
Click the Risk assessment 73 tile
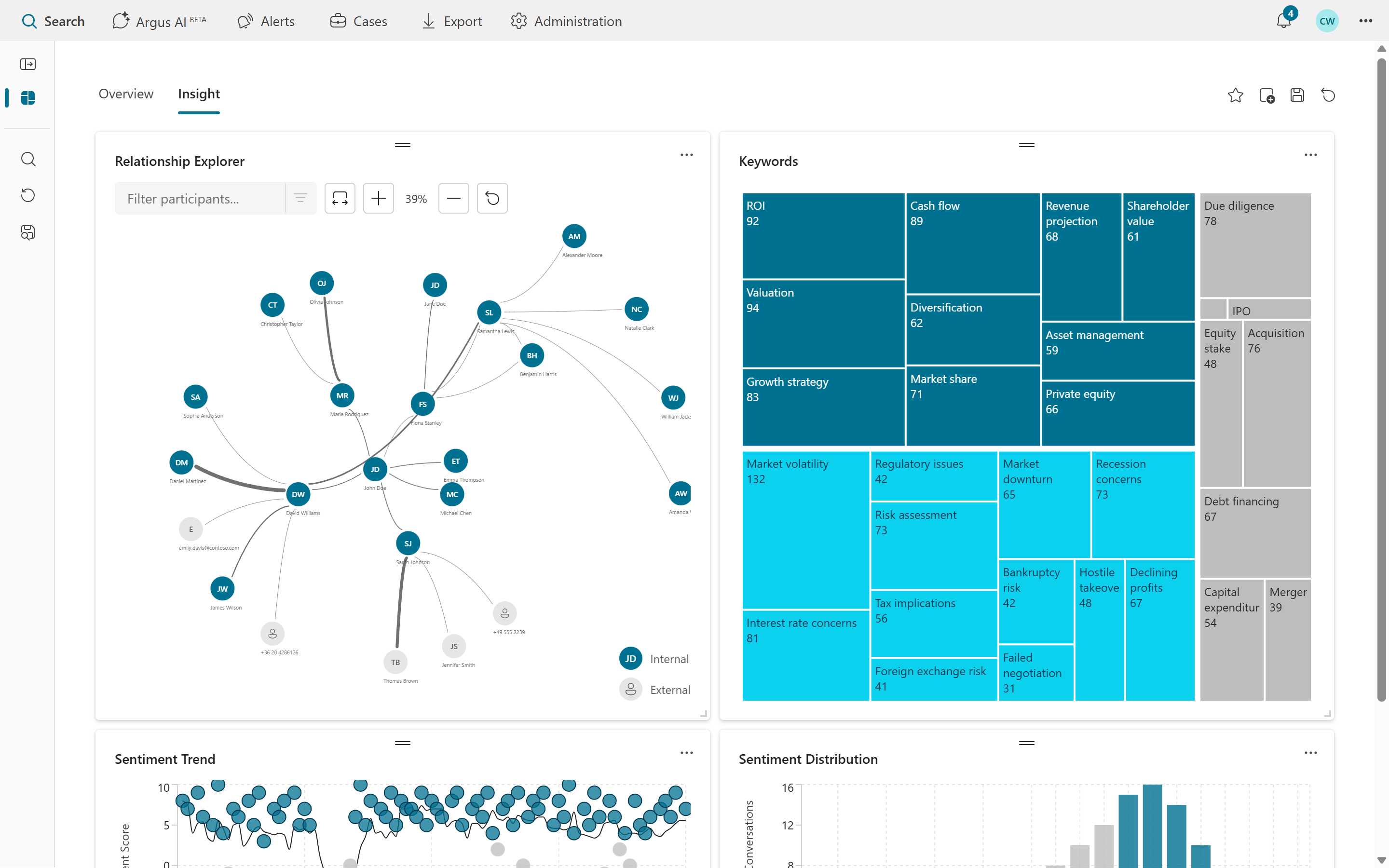[x=933, y=545]
